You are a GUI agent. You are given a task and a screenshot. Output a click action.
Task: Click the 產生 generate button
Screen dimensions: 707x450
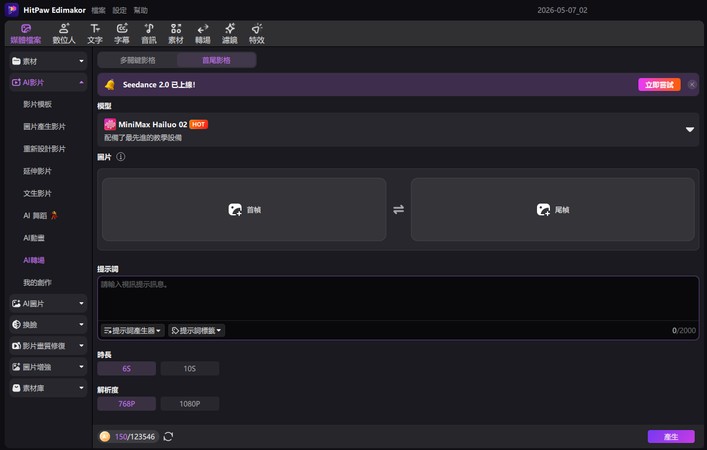[x=671, y=436]
